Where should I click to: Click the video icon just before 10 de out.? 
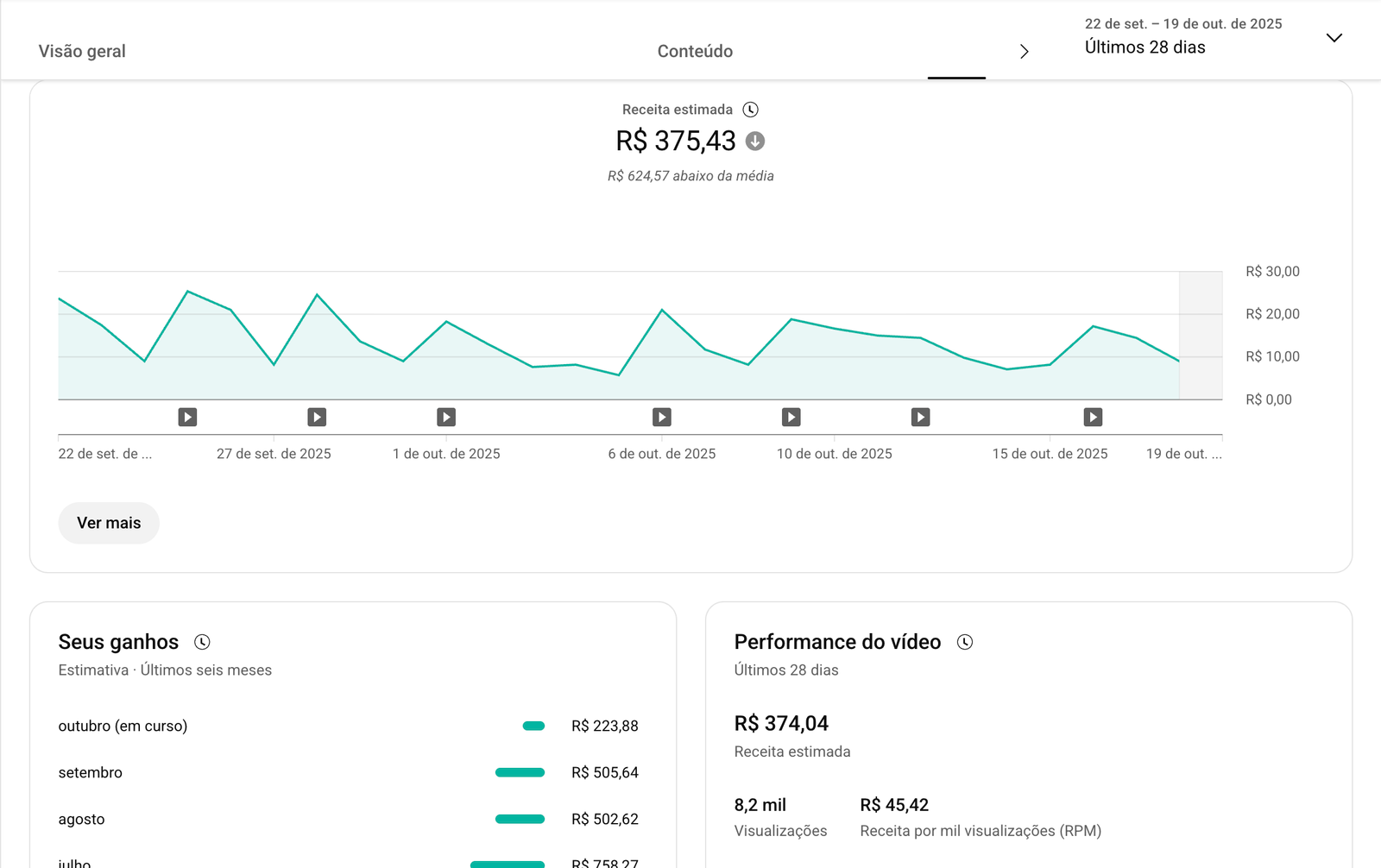pos(791,418)
